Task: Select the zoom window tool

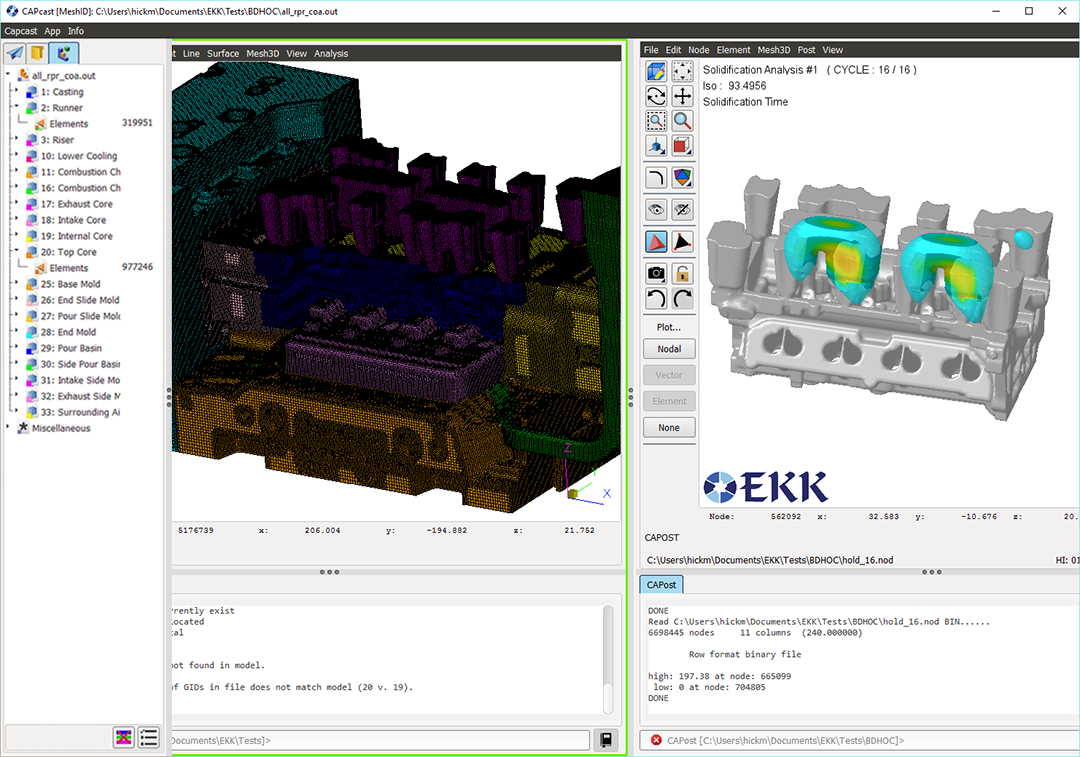Action: click(656, 121)
